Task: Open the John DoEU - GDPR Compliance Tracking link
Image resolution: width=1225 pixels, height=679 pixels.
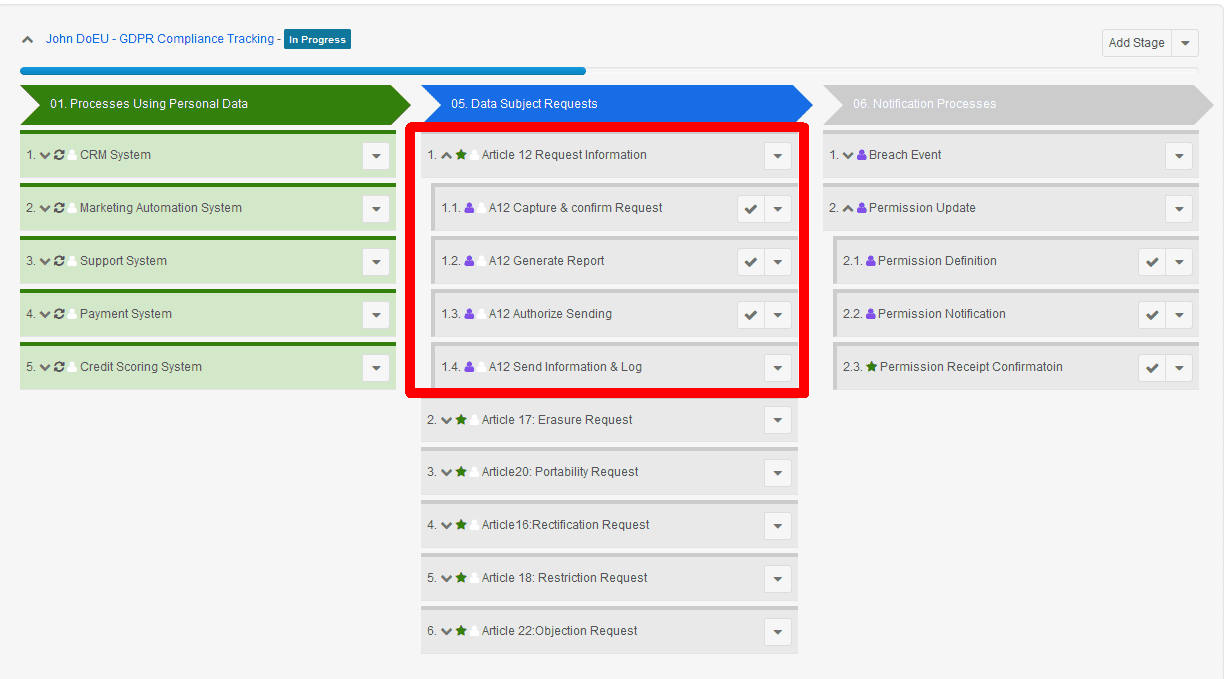Action: click(159, 39)
